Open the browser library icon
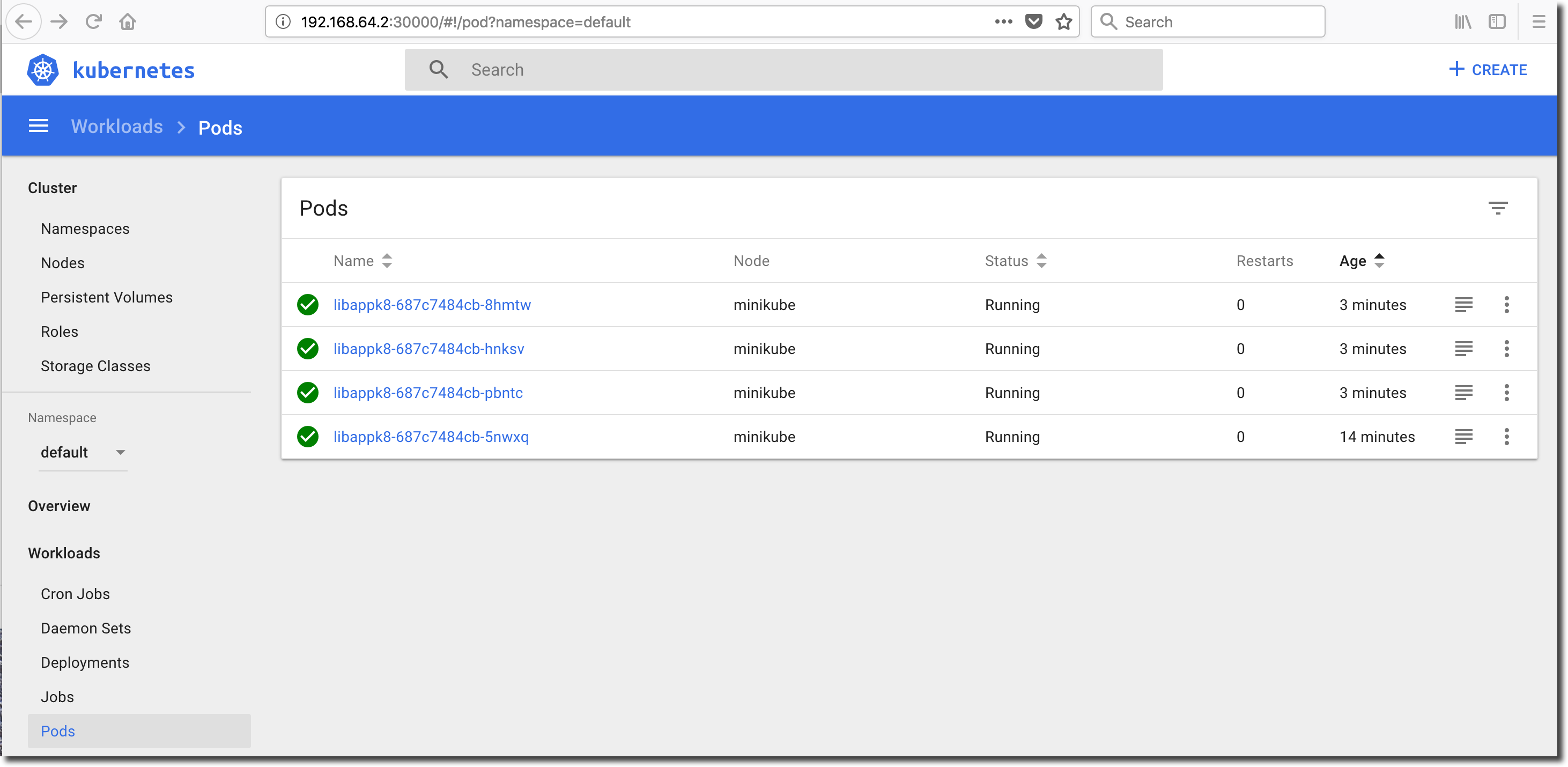Image resolution: width=1568 pixels, height=767 pixels. tap(1463, 22)
